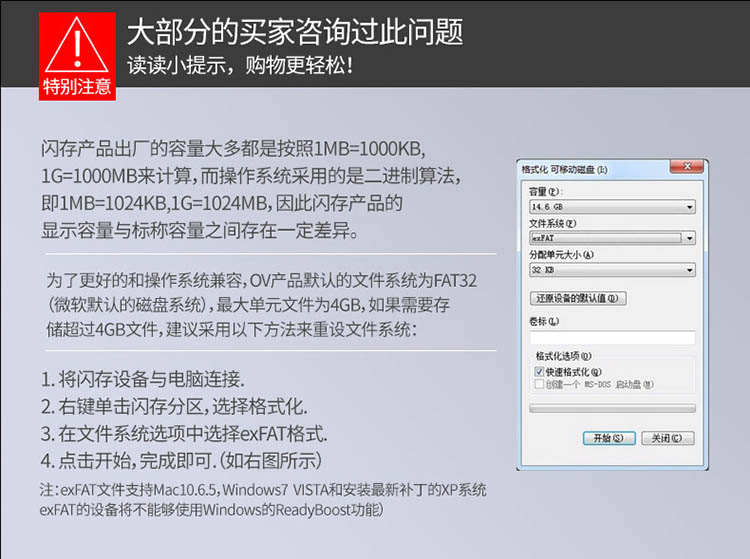Open the 容量 capacity dropdown showing 14.6 GB
750x559 pixels.
pyautogui.click(x=611, y=207)
